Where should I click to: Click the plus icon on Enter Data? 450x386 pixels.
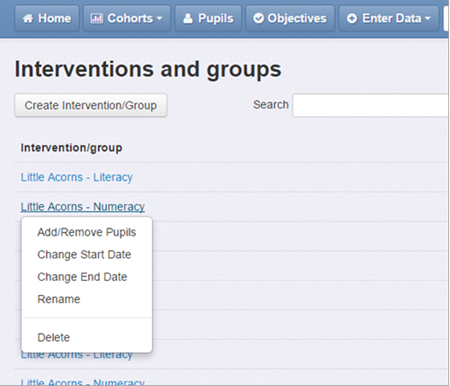352,18
